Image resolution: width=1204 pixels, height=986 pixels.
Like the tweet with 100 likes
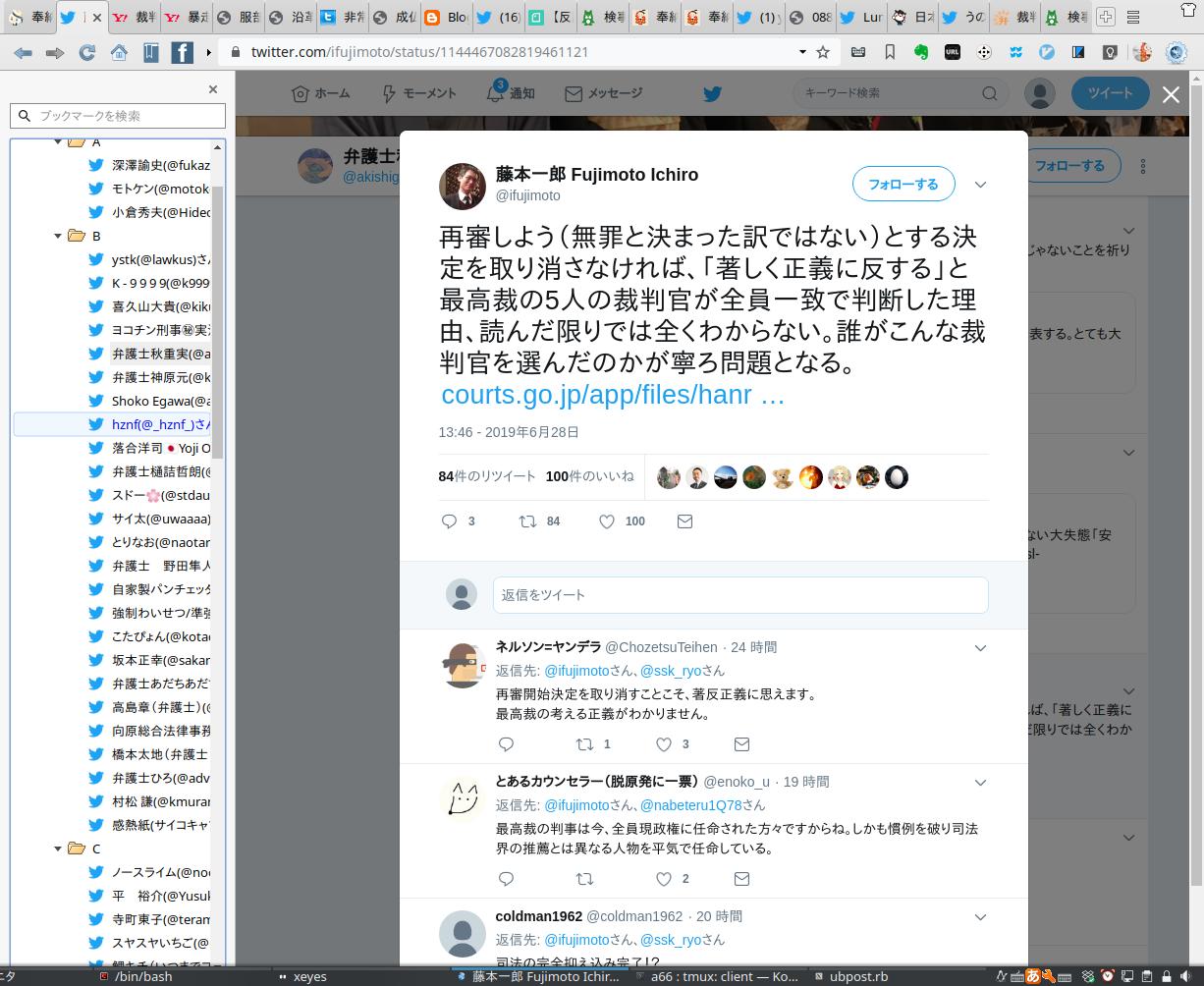[x=607, y=521]
